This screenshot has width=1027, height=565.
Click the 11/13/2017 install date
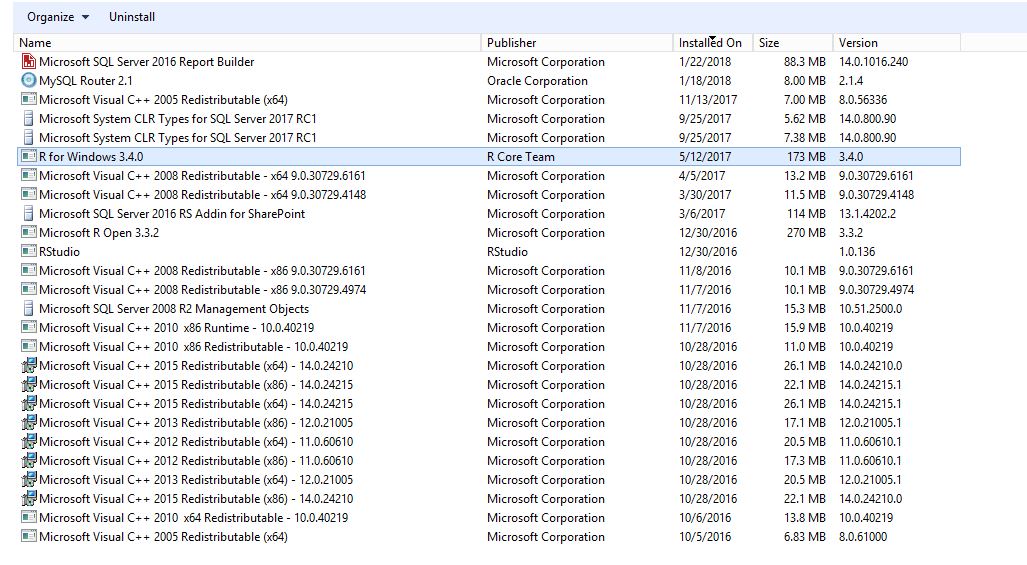click(708, 100)
